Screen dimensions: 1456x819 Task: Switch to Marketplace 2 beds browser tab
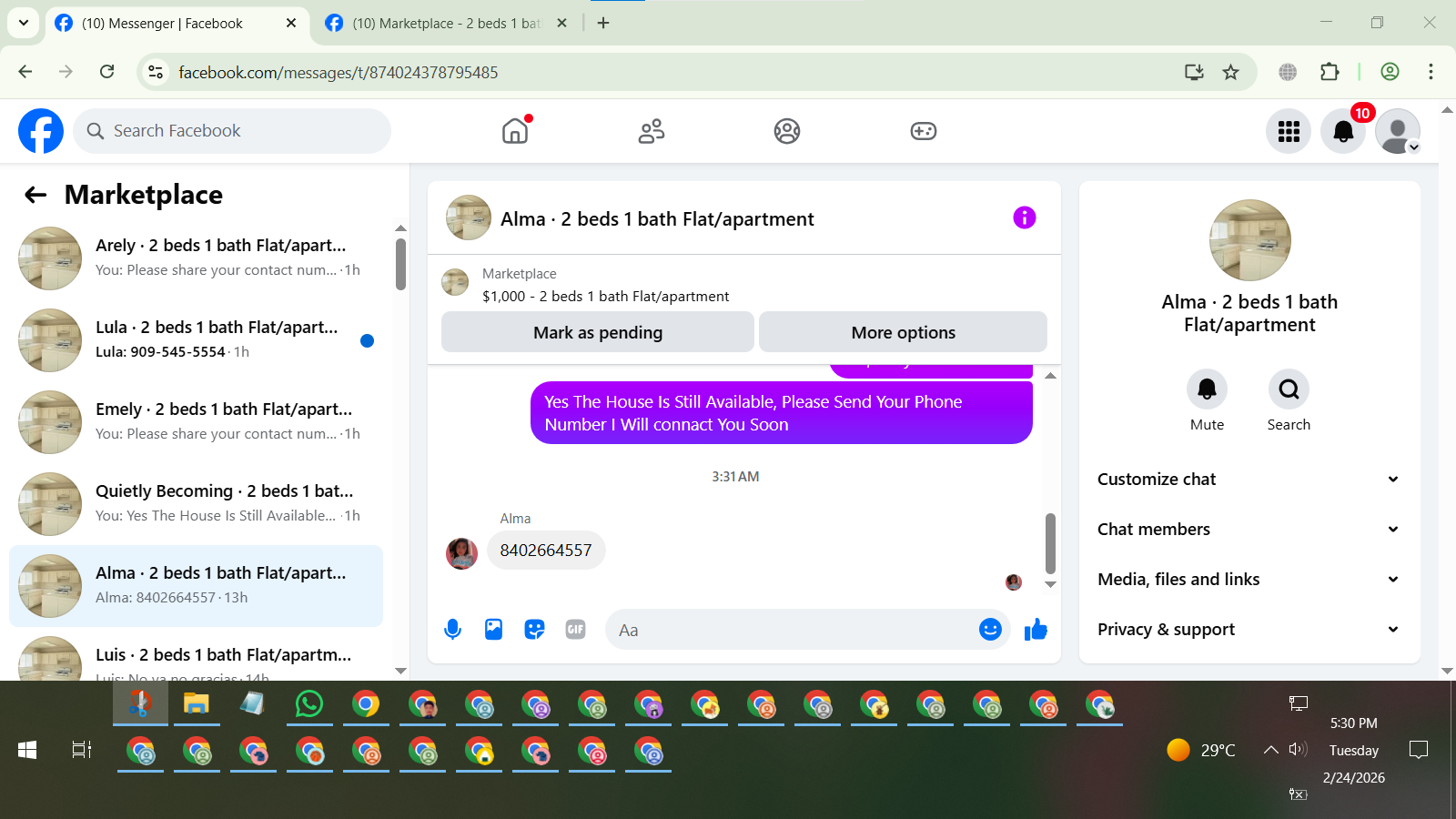(x=446, y=24)
